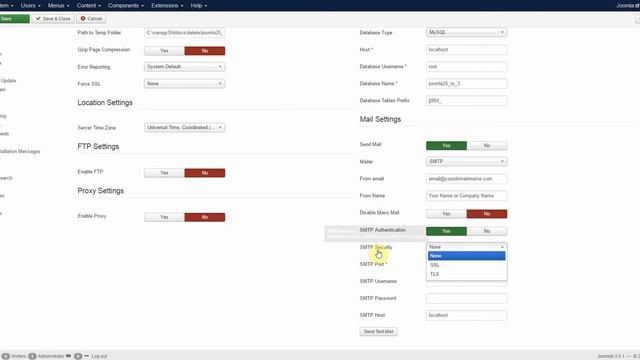Open the Menus menu
The height and width of the screenshot is (360, 640).
point(58,5)
